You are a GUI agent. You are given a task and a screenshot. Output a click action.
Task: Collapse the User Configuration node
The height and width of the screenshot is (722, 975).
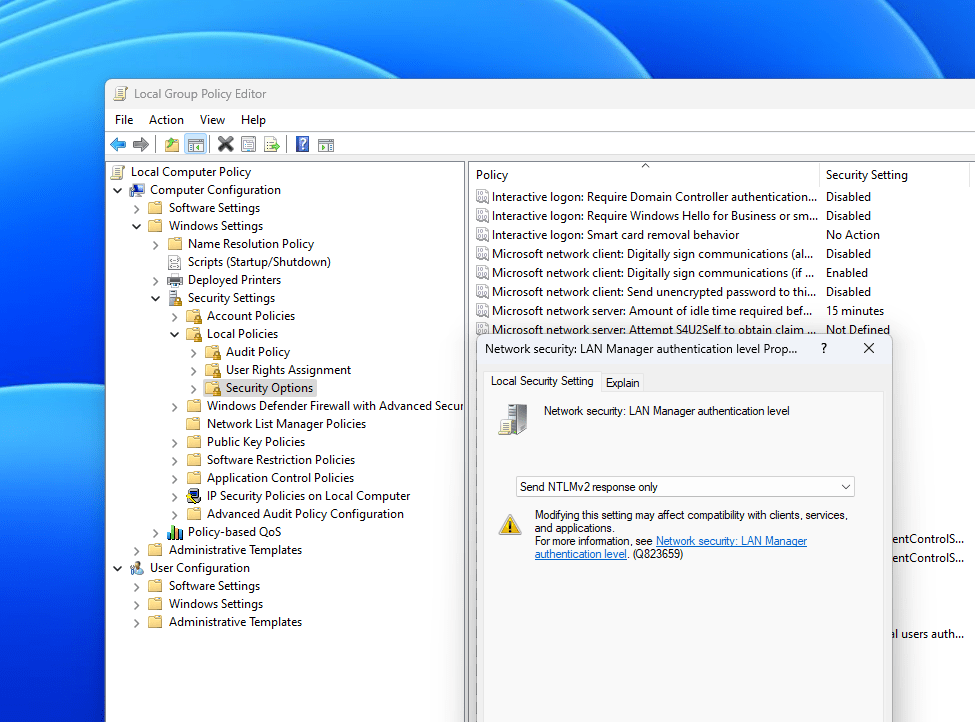(118, 568)
